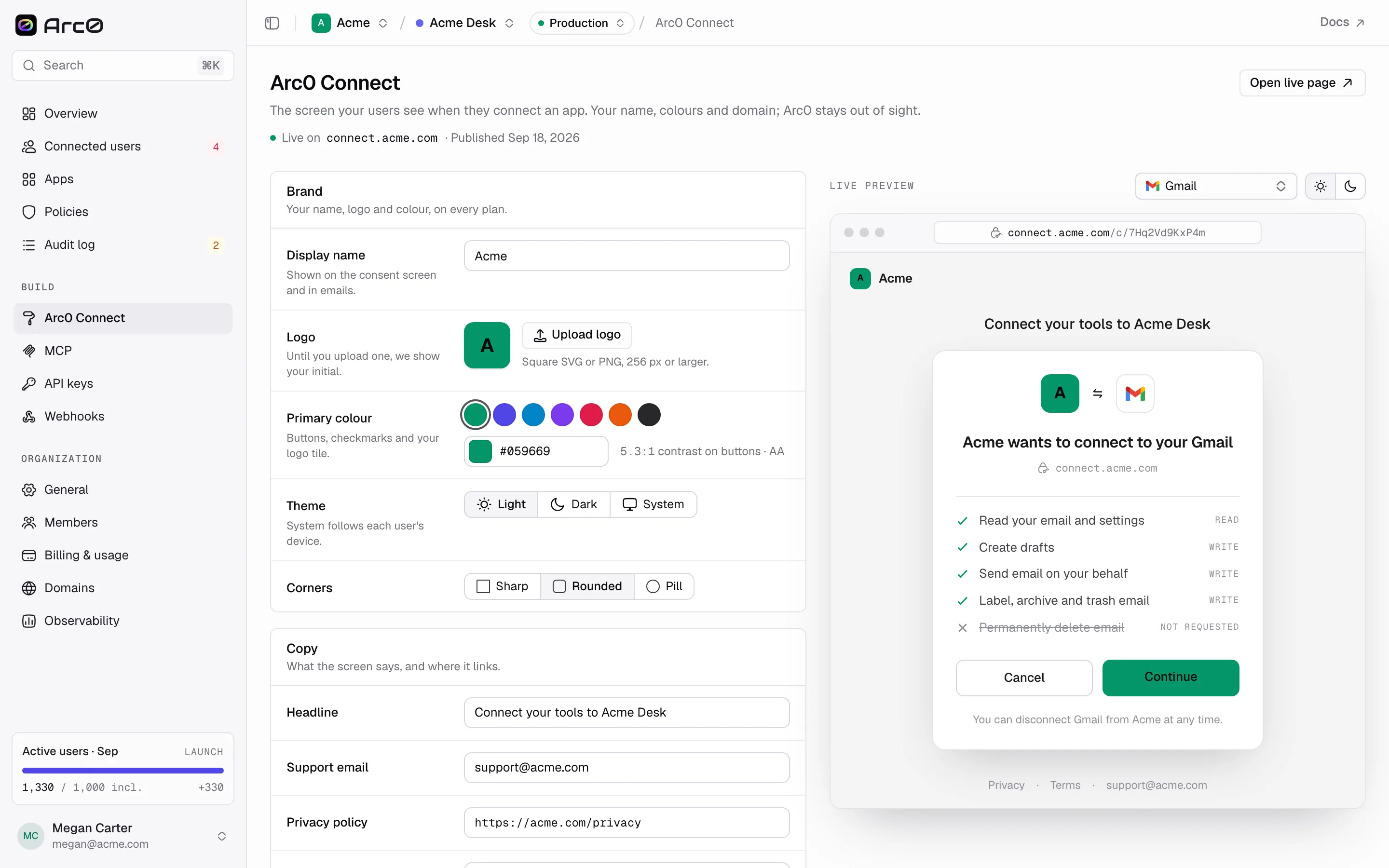This screenshot has height=868, width=1389.
Task: Pick the red primary colour swatch
Action: click(x=591, y=415)
